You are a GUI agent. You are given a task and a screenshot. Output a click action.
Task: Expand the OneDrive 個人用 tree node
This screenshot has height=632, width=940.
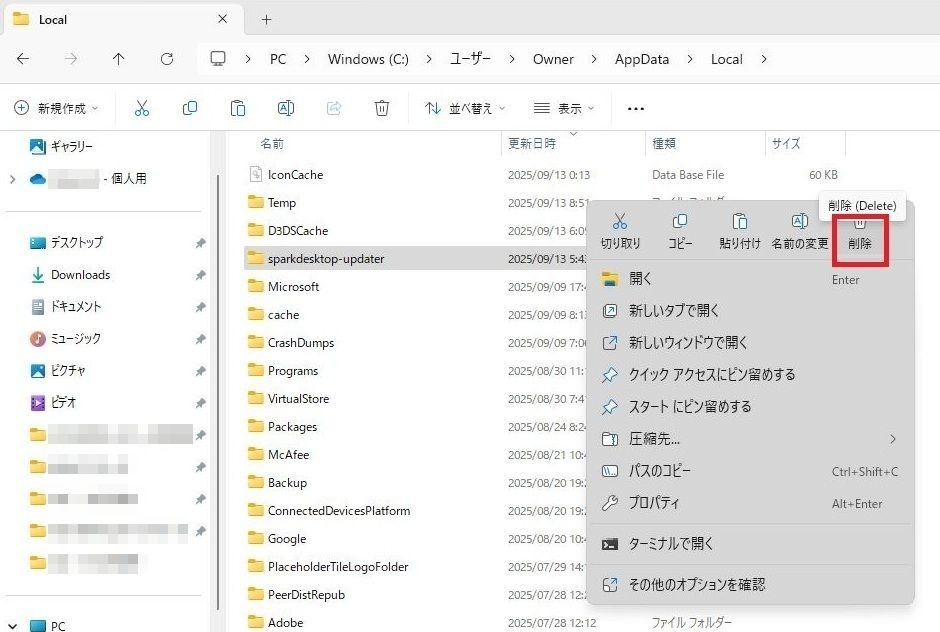click(x=12, y=179)
